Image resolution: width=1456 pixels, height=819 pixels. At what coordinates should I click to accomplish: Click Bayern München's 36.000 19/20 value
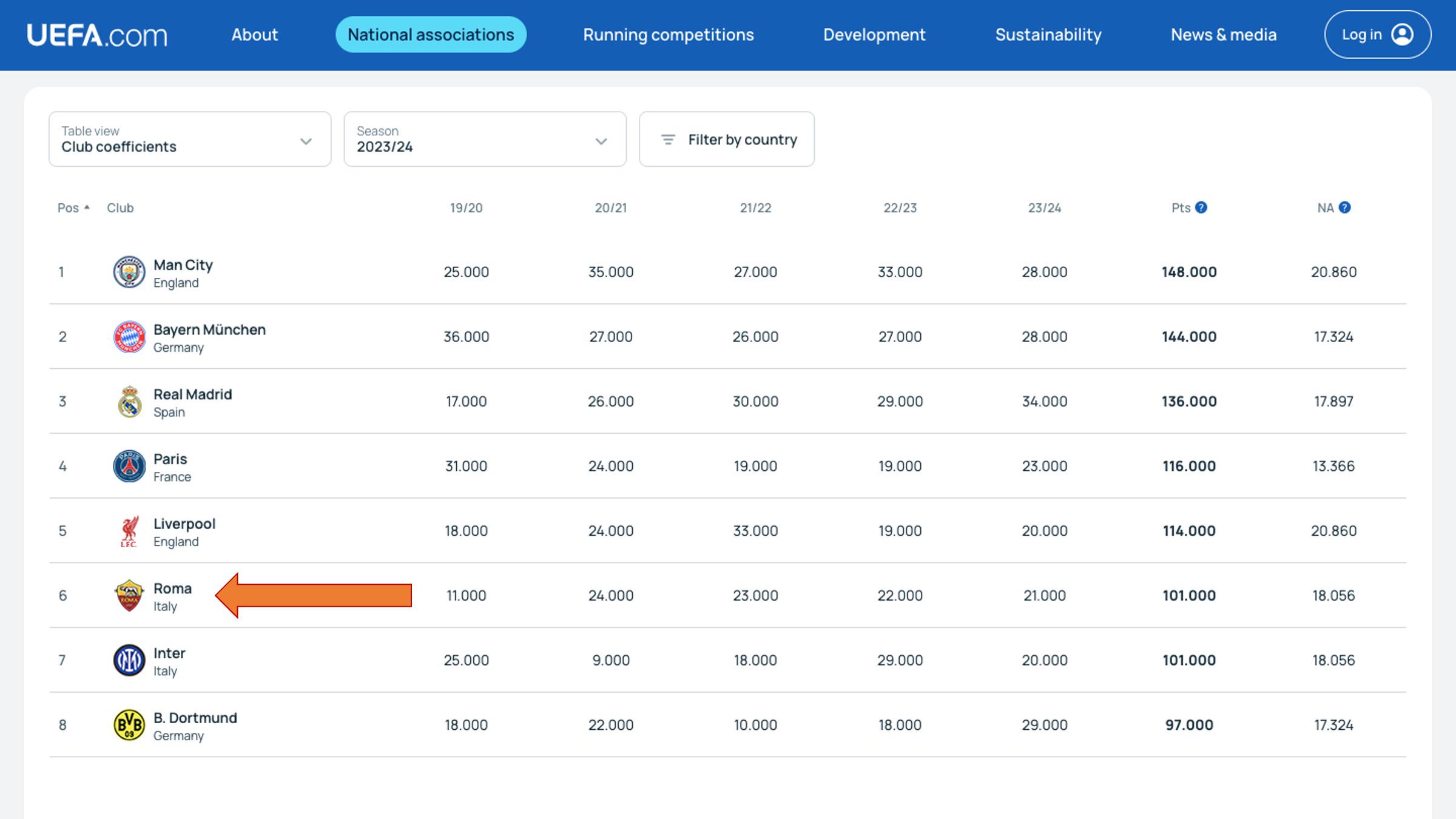467,337
